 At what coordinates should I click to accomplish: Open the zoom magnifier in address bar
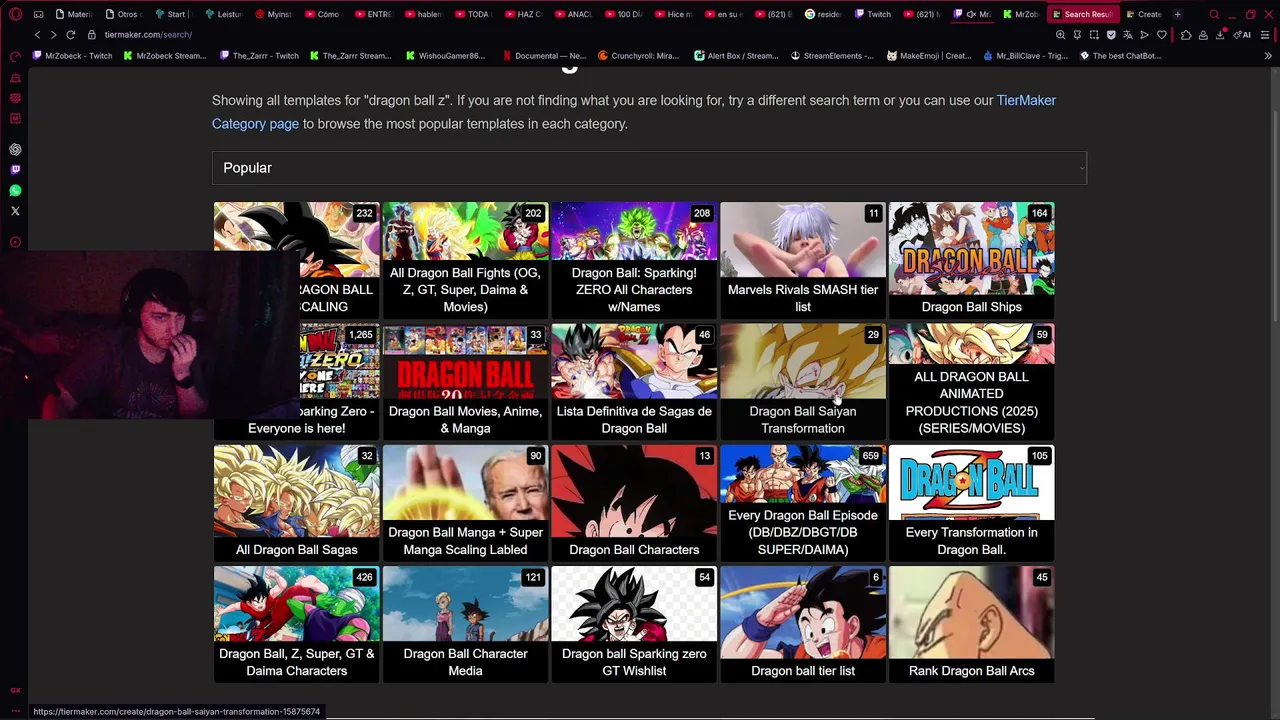tap(1060, 35)
